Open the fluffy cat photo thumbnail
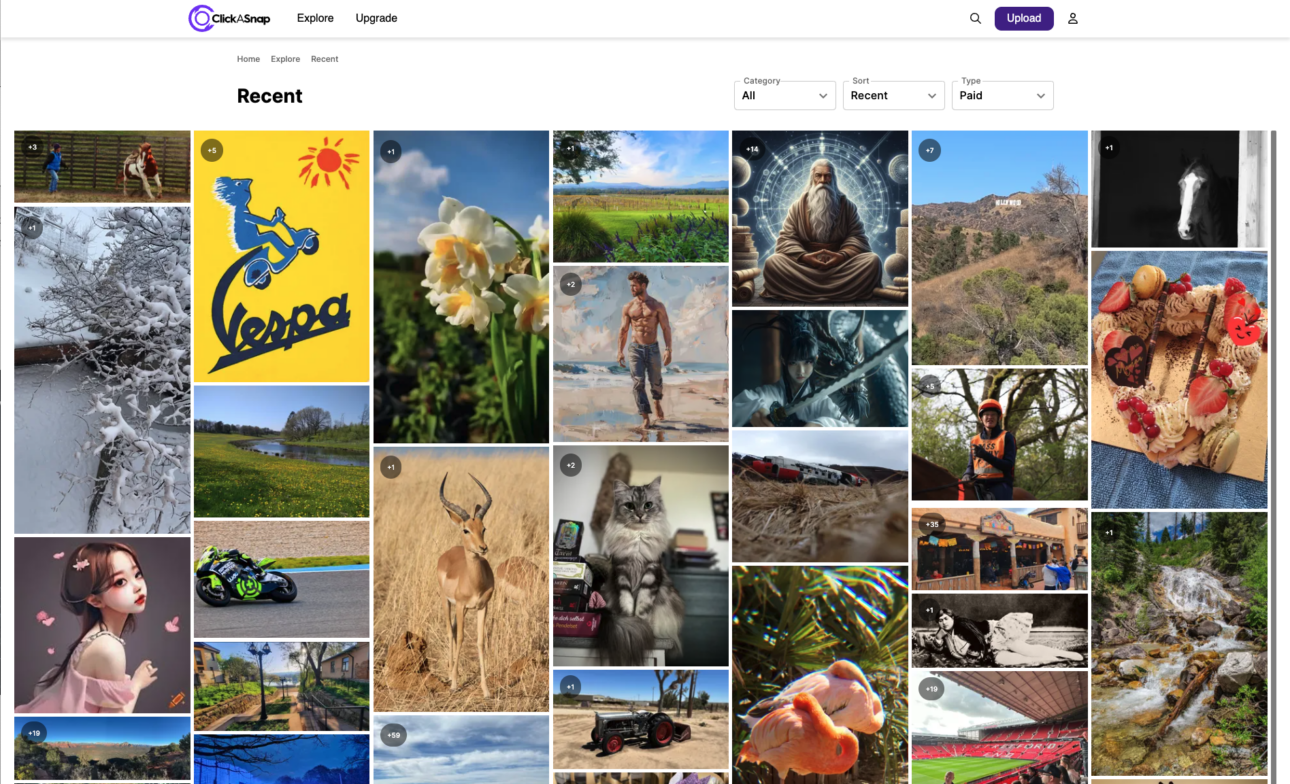 click(x=640, y=555)
